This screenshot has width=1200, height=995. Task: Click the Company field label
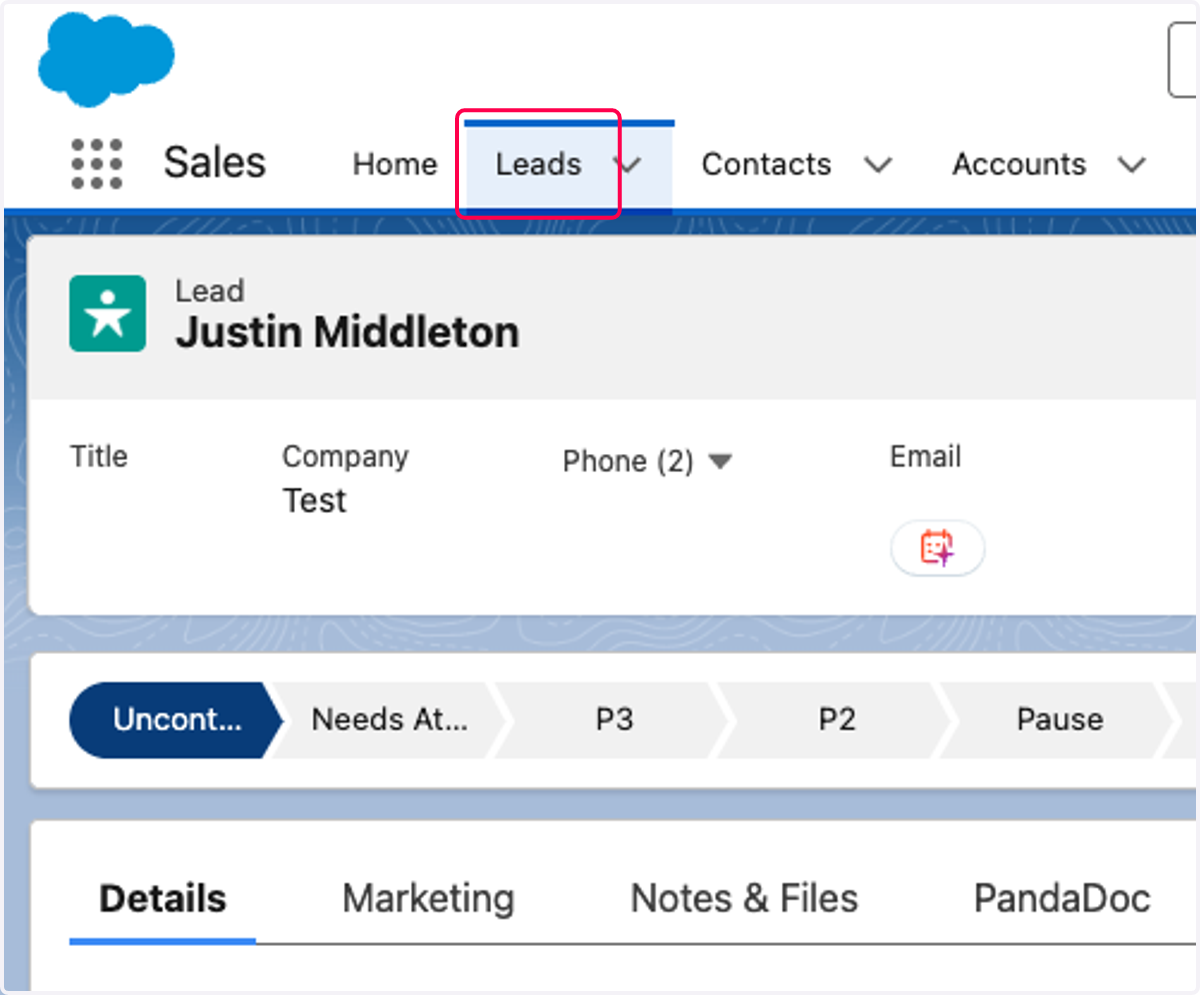(345, 457)
